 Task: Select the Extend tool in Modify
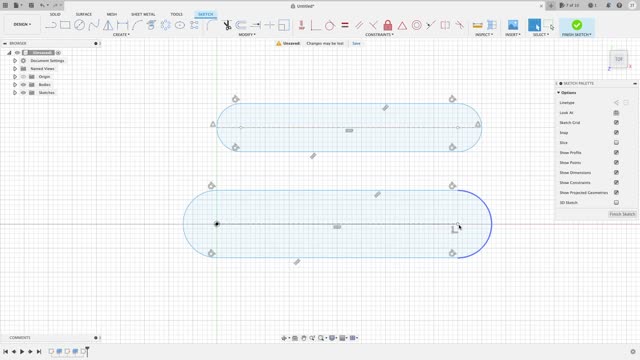pos(256,25)
